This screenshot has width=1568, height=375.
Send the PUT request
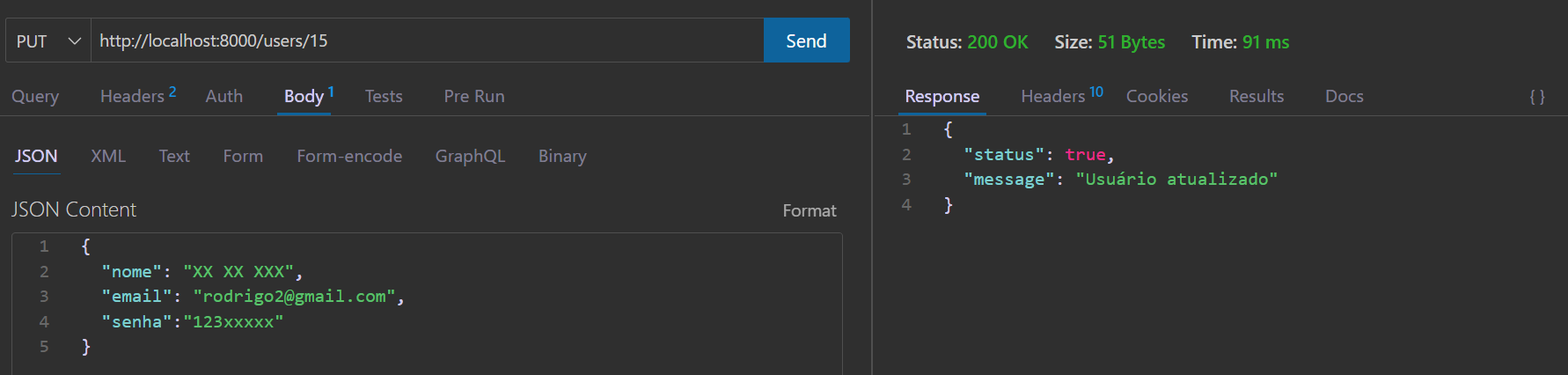pos(806,40)
